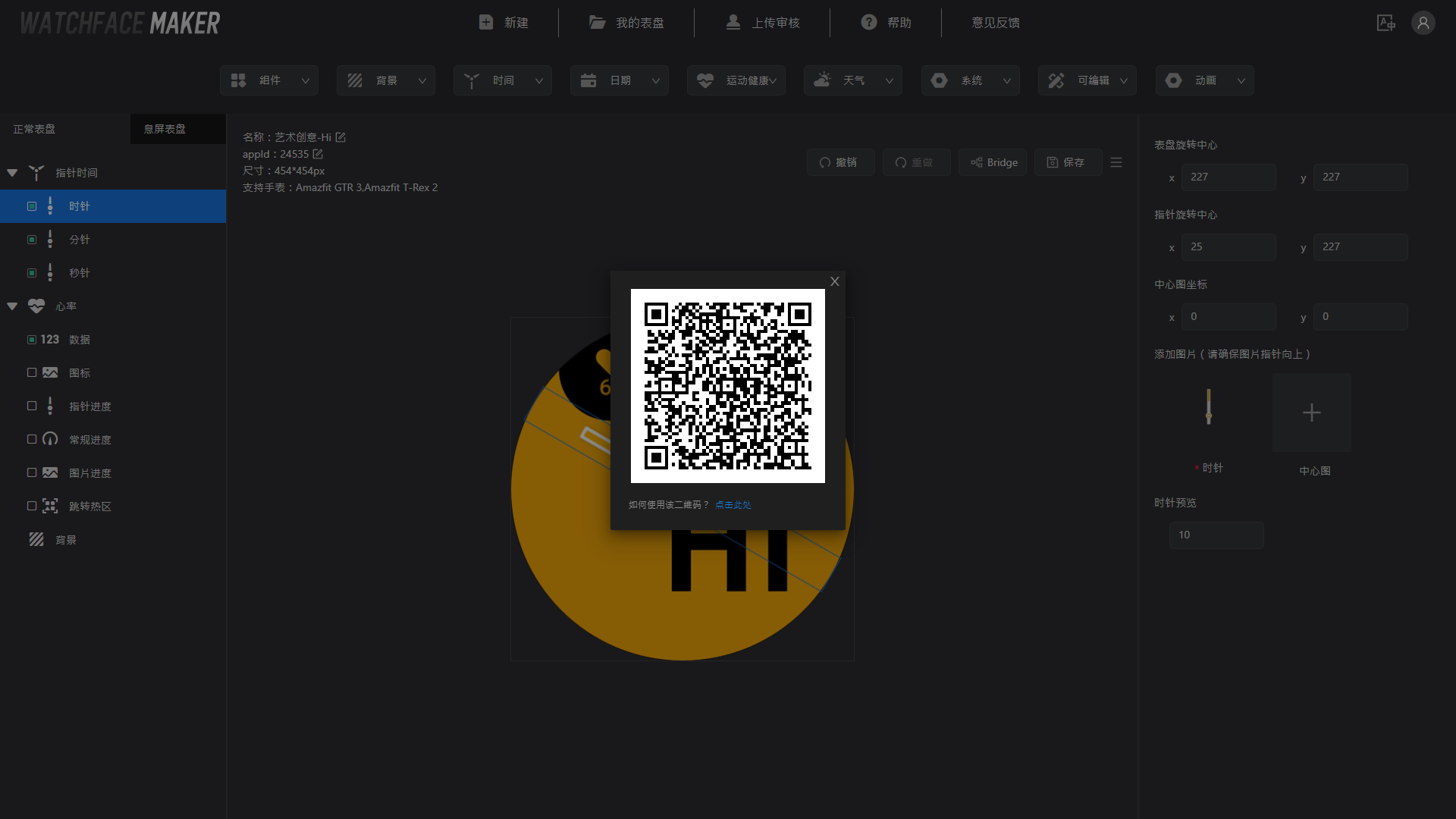The image size is (1456, 819).
Task: Expand the 天气 dropdown arrow
Action: point(890,80)
